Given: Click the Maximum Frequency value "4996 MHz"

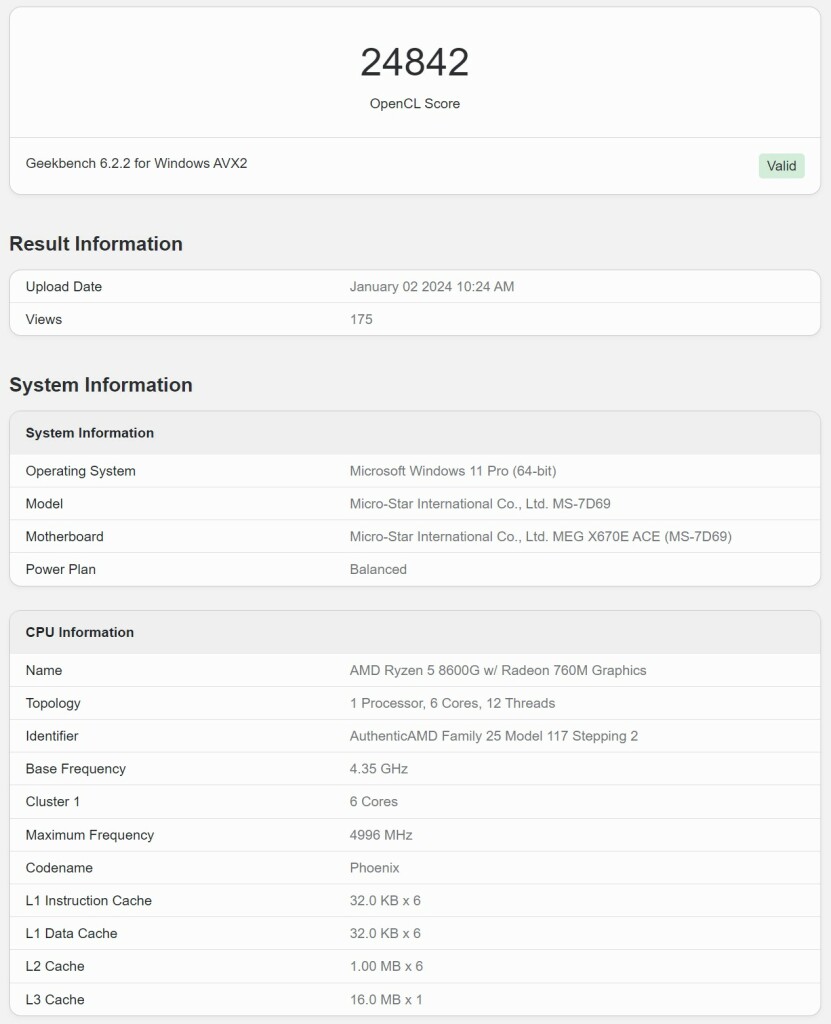Looking at the screenshot, I should [x=381, y=835].
